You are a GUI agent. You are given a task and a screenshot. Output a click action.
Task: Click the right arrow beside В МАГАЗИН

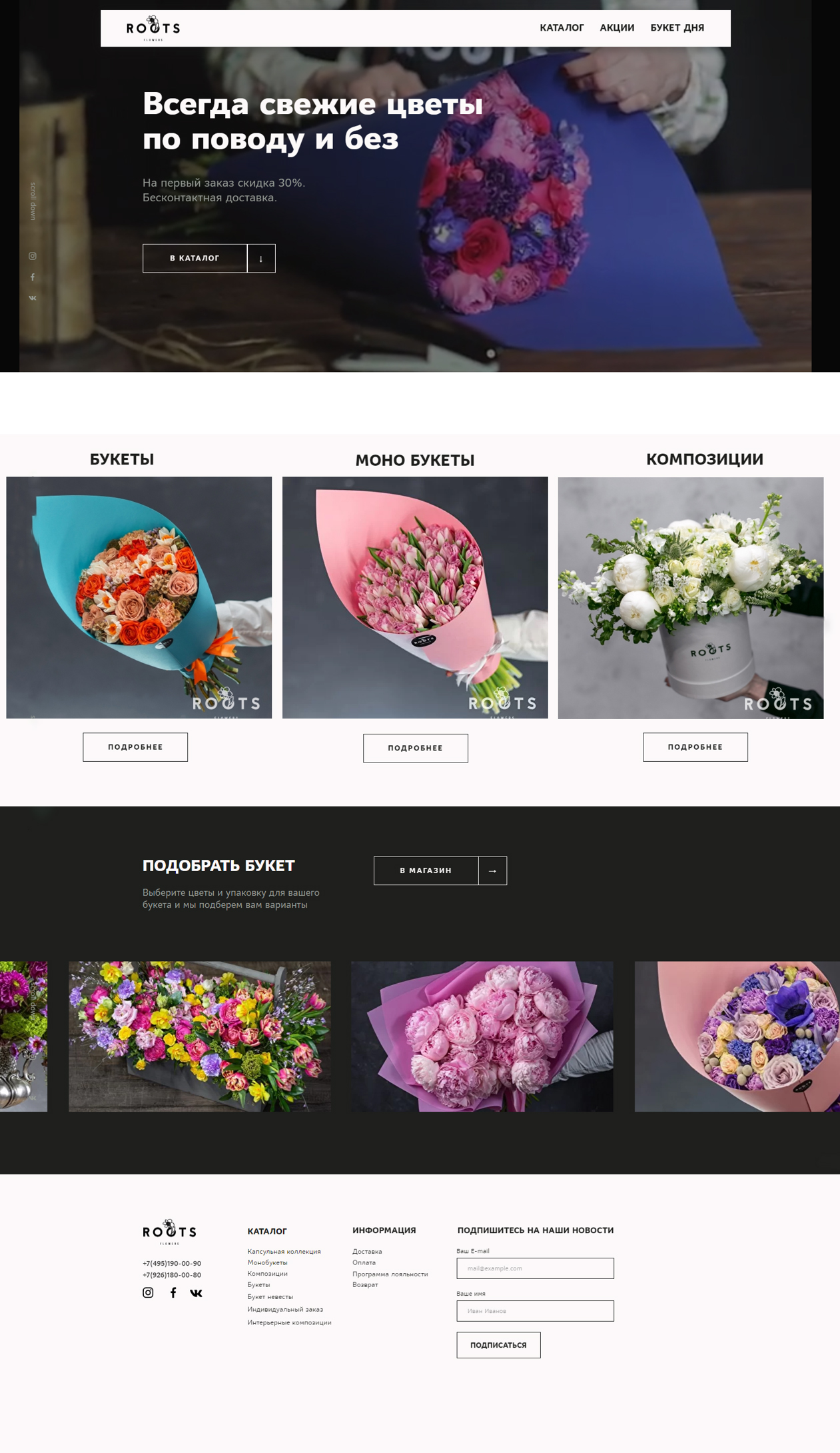[493, 870]
